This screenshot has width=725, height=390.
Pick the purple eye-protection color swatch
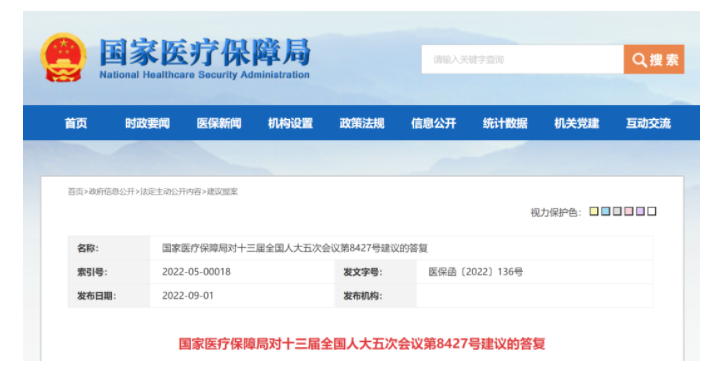(x=640, y=211)
